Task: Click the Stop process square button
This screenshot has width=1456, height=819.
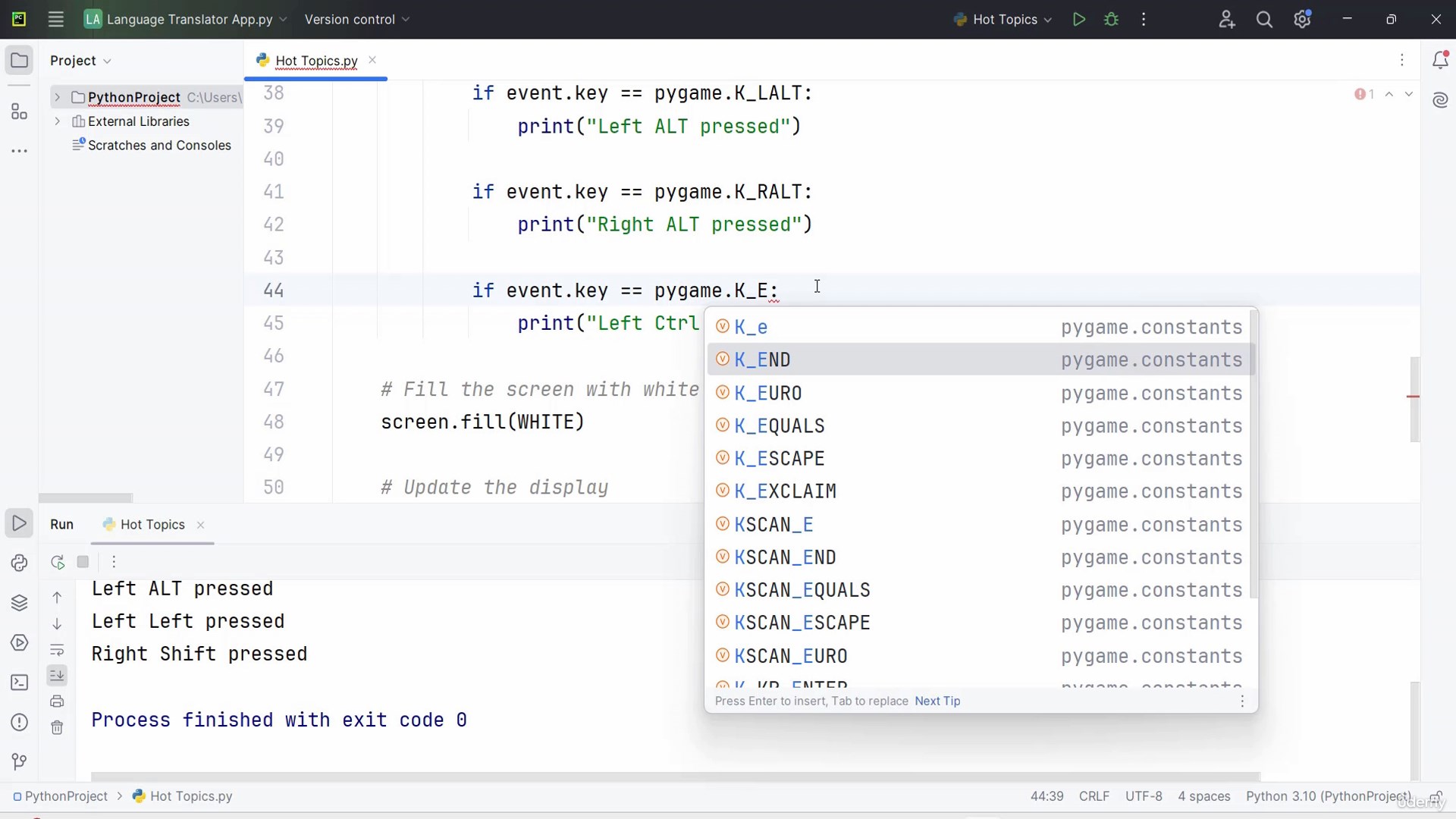Action: click(83, 562)
